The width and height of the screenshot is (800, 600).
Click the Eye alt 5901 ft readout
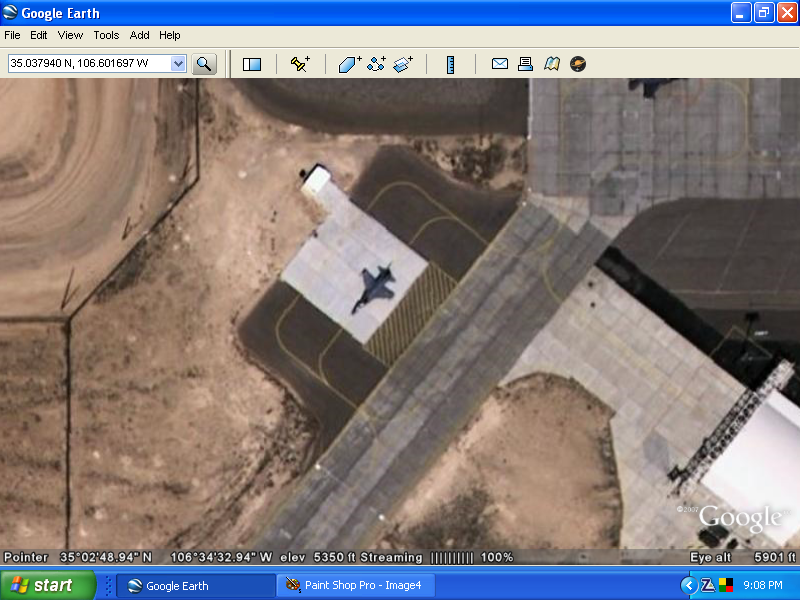743,557
